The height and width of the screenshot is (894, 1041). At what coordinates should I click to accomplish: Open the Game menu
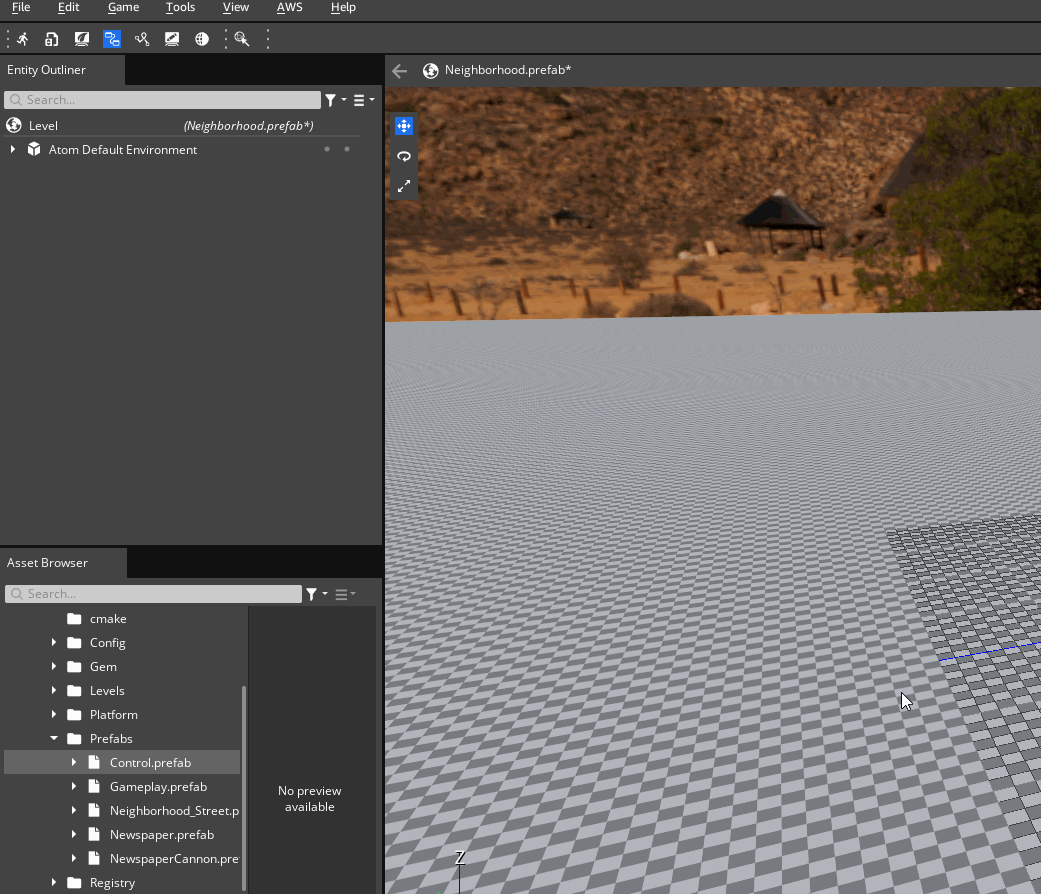(123, 7)
